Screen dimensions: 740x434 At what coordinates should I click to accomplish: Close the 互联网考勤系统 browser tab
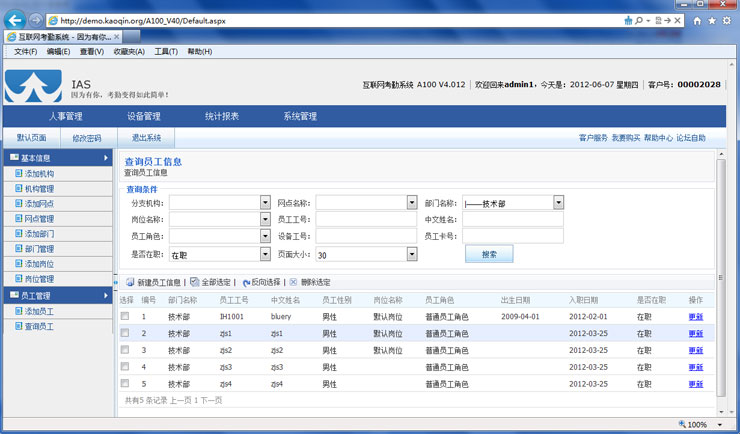pyautogui.click(x=117, y=36)
